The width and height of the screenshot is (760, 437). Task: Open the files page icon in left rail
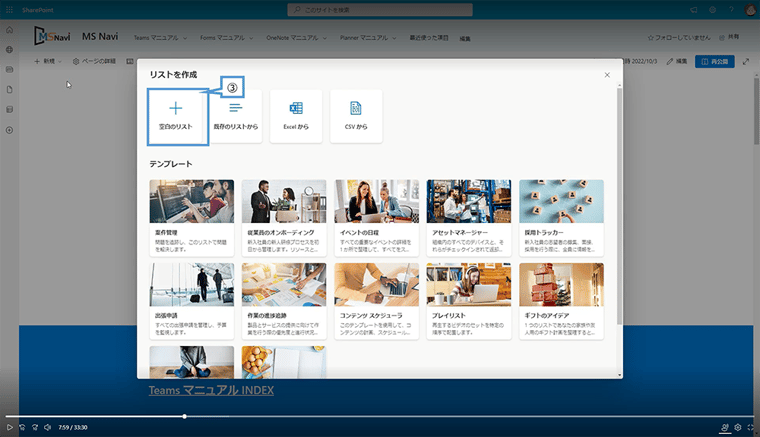[9, 90]
